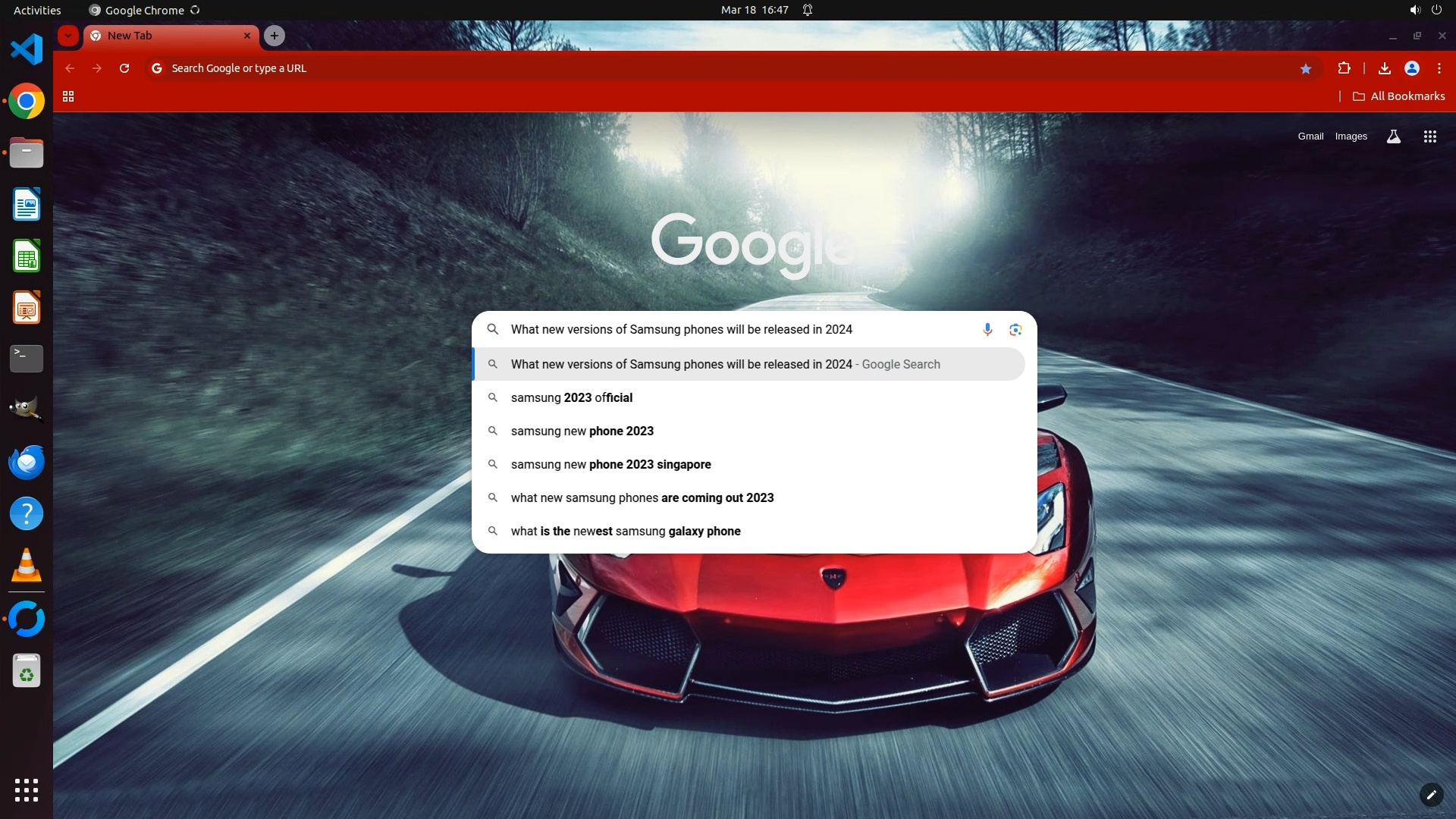Open Google Lens image search

[1015, 329]
